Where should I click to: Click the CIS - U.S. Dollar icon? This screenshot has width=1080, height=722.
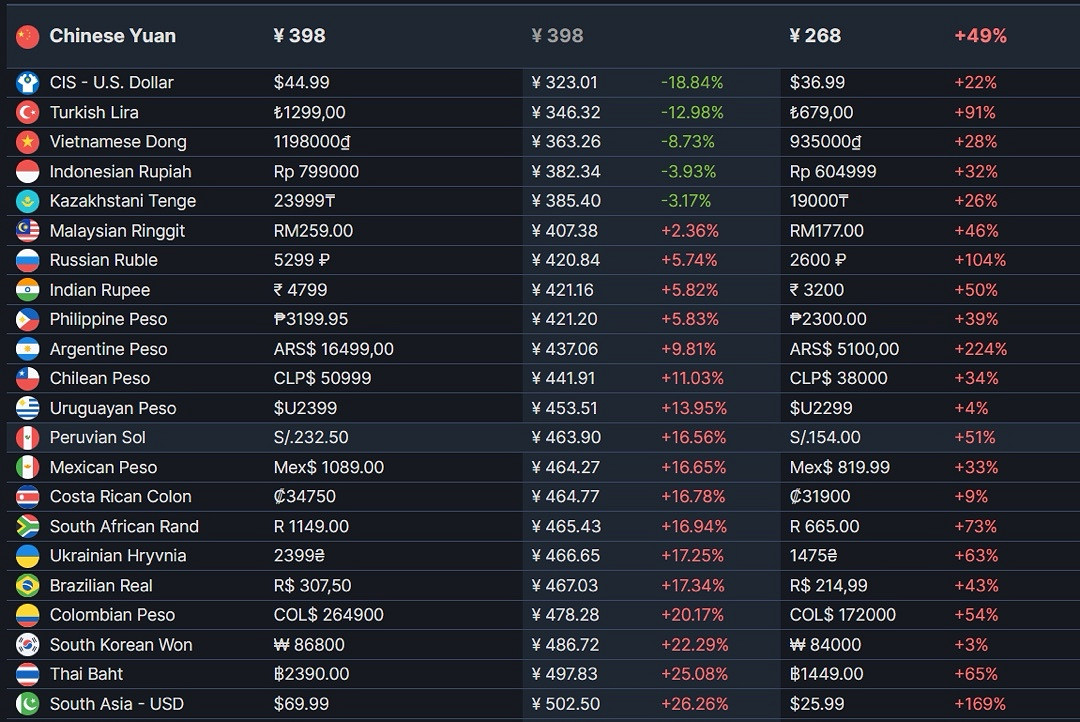point(28,83)
